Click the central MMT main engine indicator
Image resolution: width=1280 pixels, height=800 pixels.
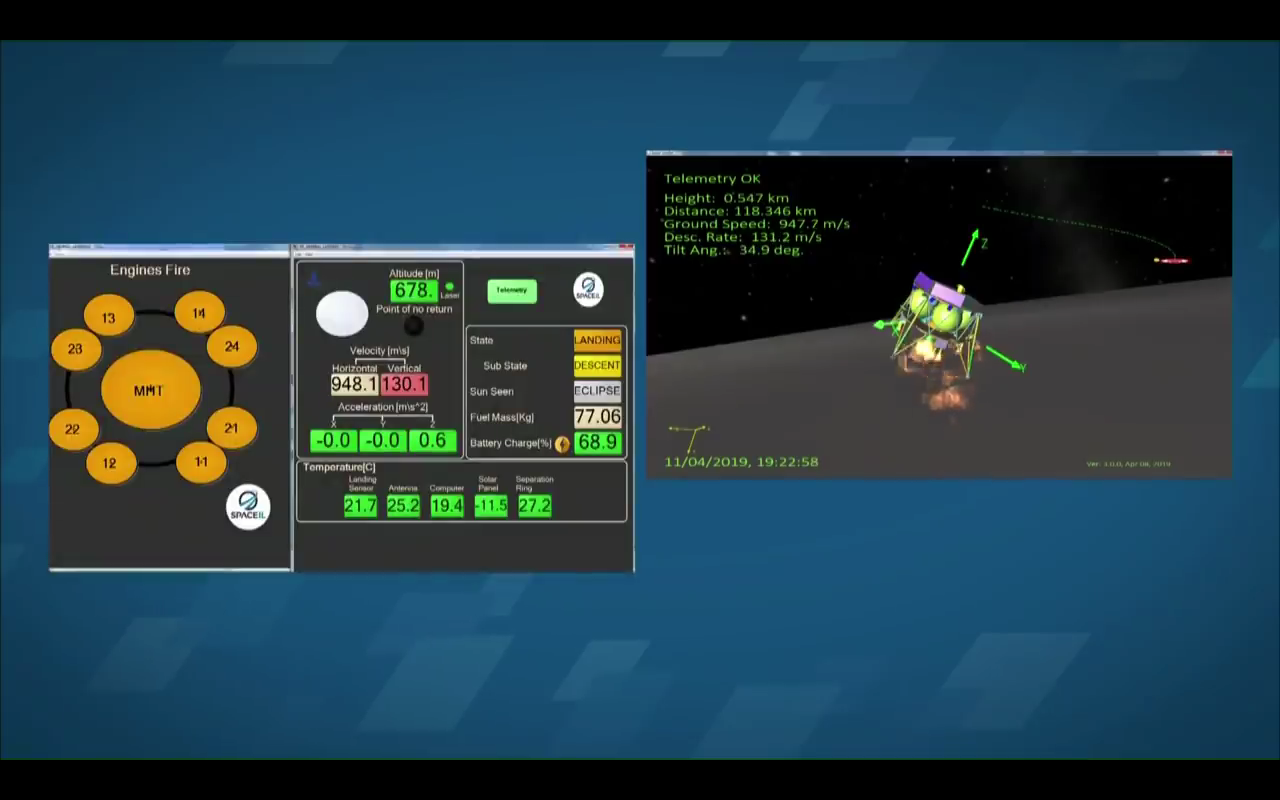tap(150, 389)
